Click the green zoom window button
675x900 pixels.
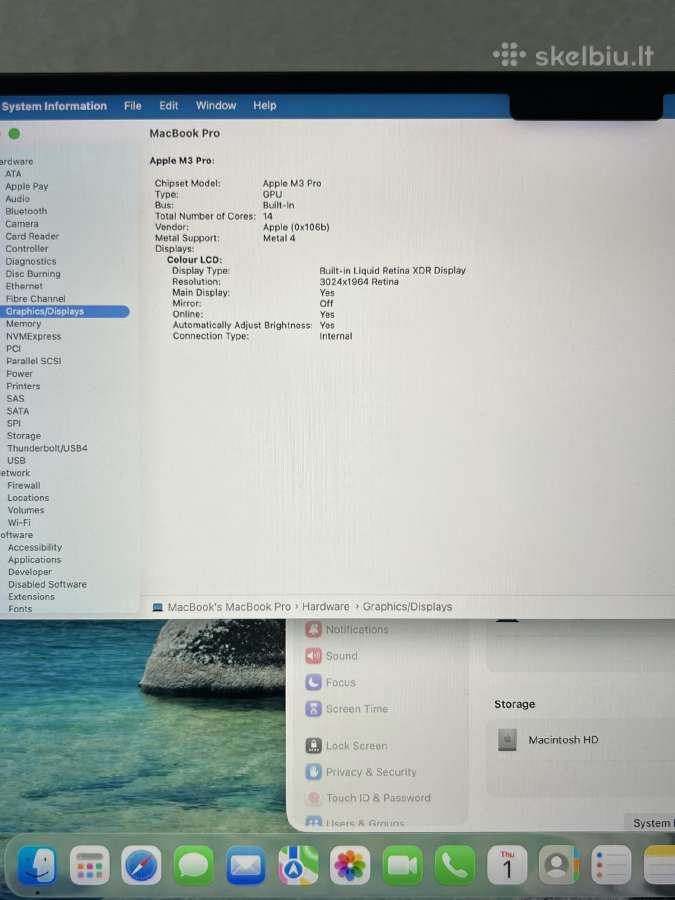[14, 134]
